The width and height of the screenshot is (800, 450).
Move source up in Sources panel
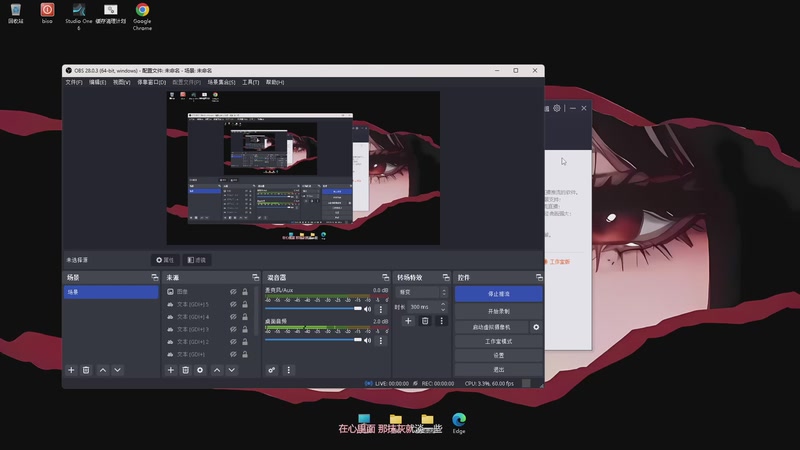tap(217, 370)
